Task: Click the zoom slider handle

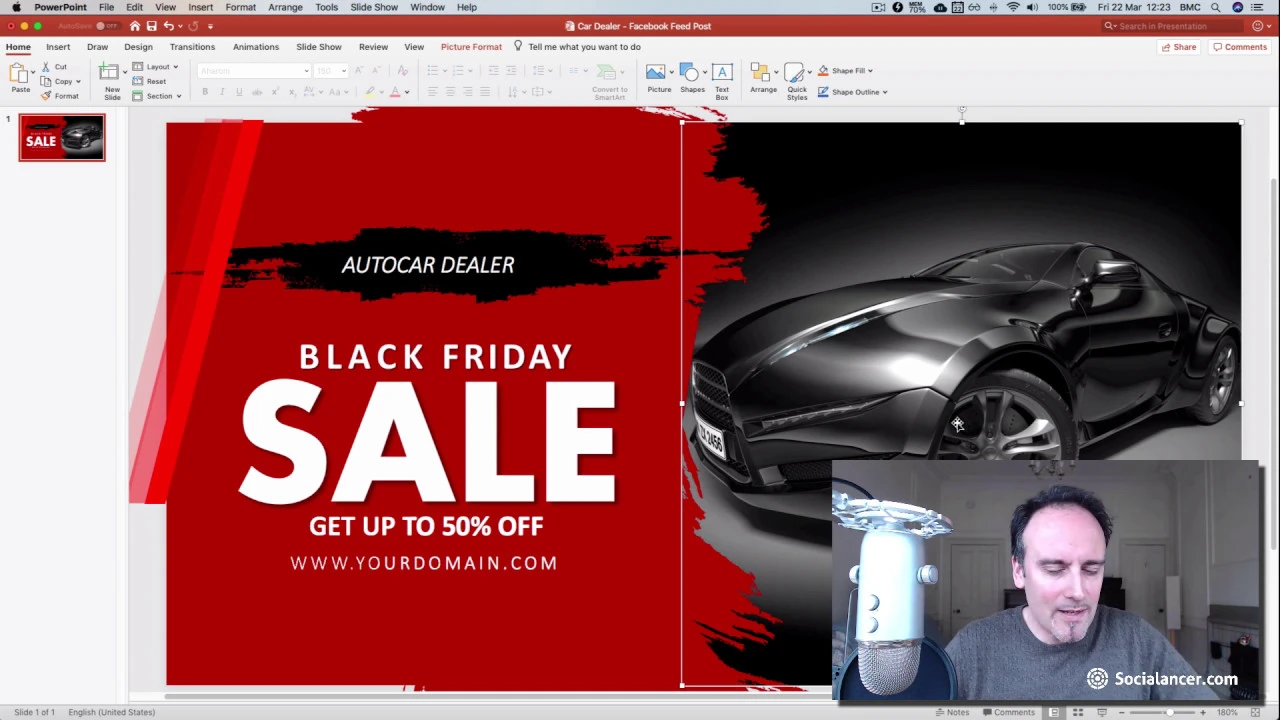Action: 1170,712
